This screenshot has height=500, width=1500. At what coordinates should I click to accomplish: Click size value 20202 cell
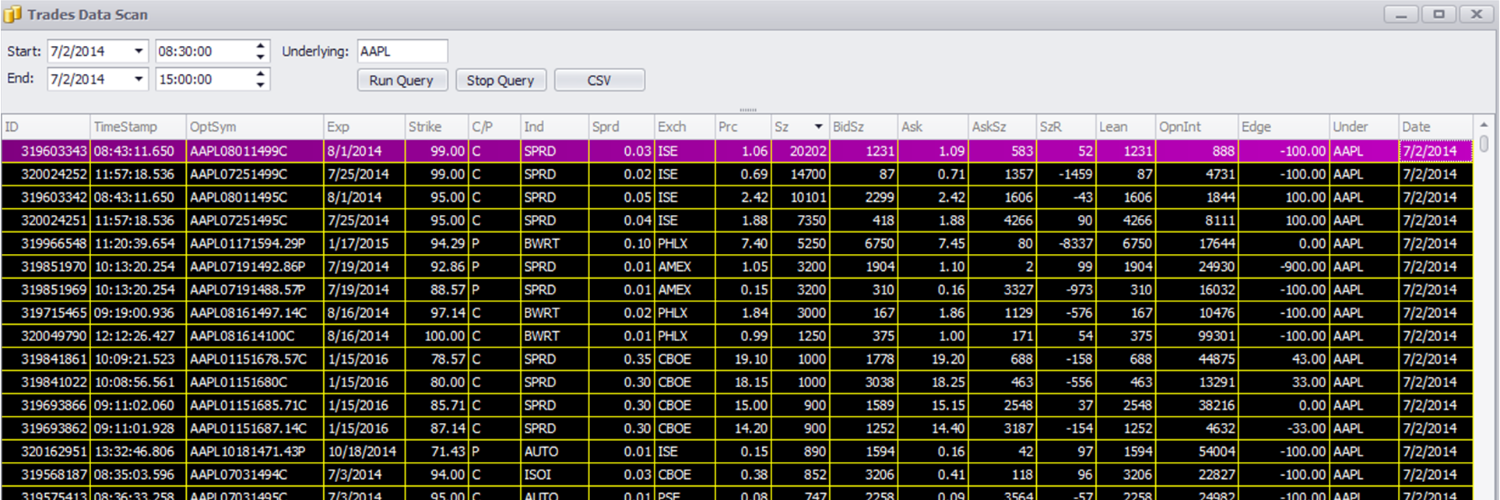click(x=799, y=151)
